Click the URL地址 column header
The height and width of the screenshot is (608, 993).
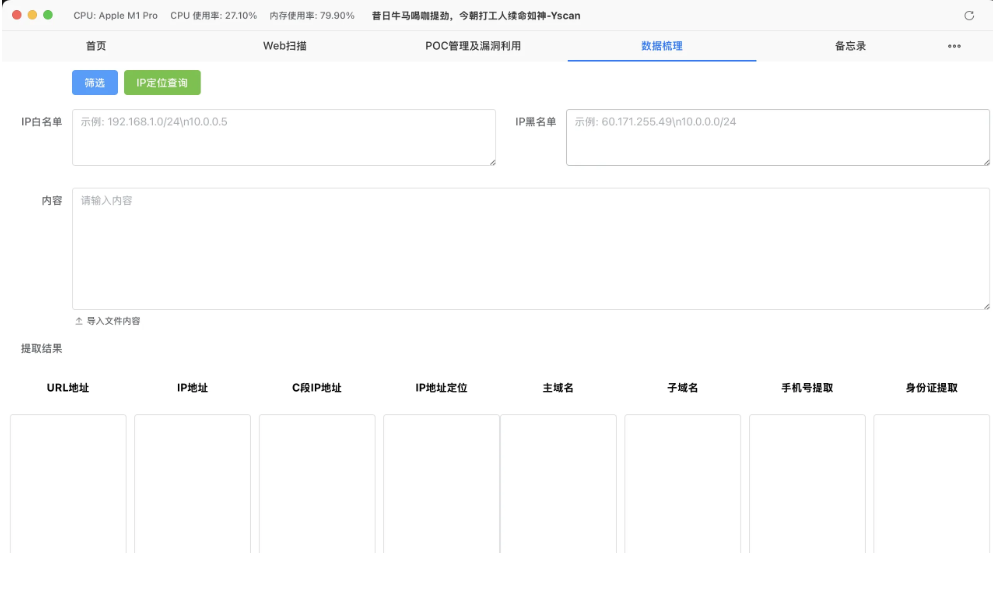click(x=68, y=388)
